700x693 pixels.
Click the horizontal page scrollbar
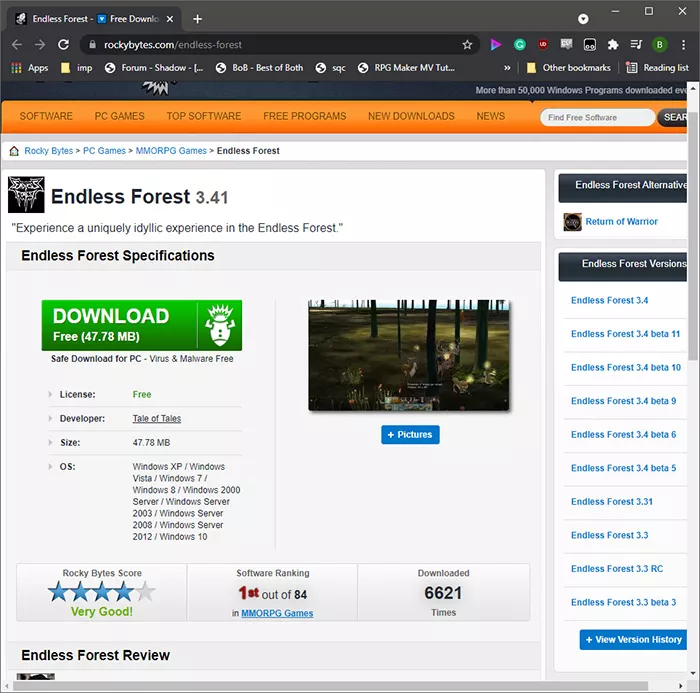(x=330, y=686)
